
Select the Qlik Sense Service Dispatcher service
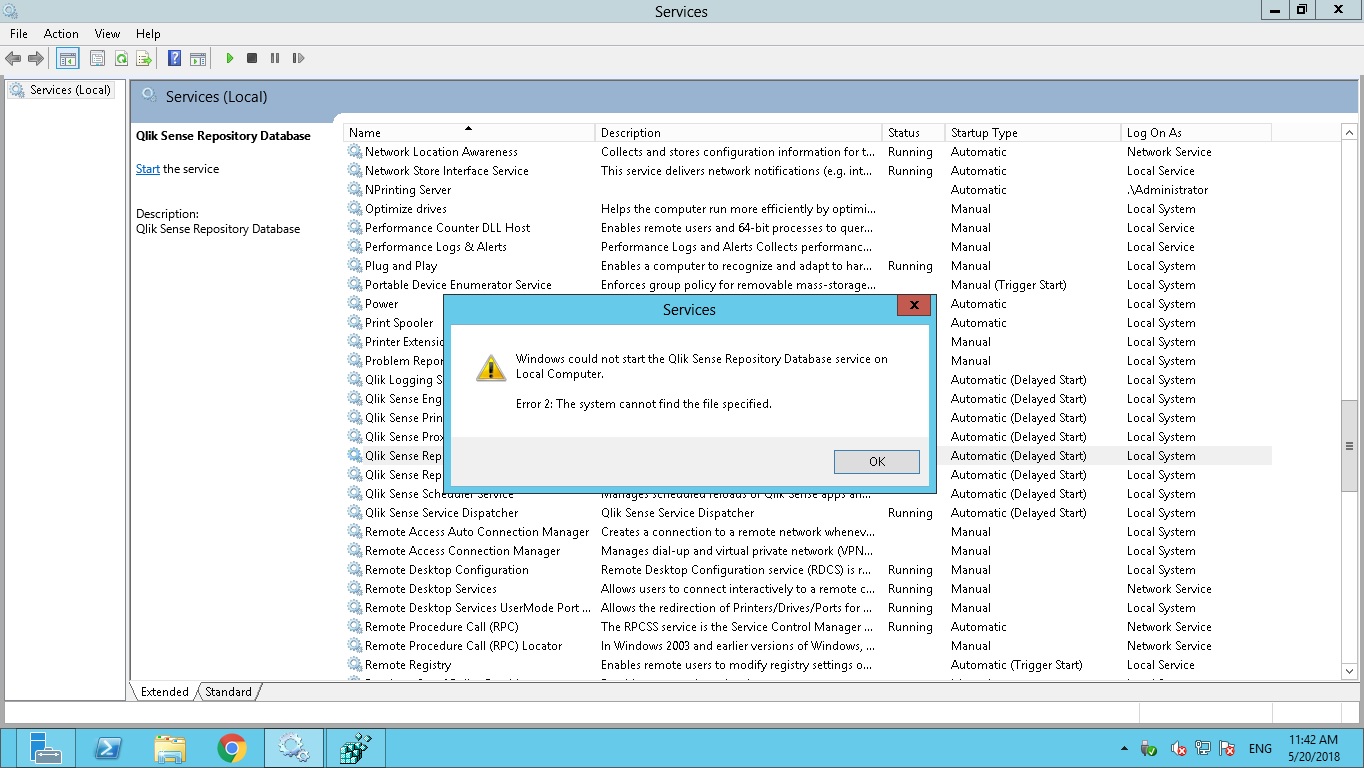click(x=808, y=513)
